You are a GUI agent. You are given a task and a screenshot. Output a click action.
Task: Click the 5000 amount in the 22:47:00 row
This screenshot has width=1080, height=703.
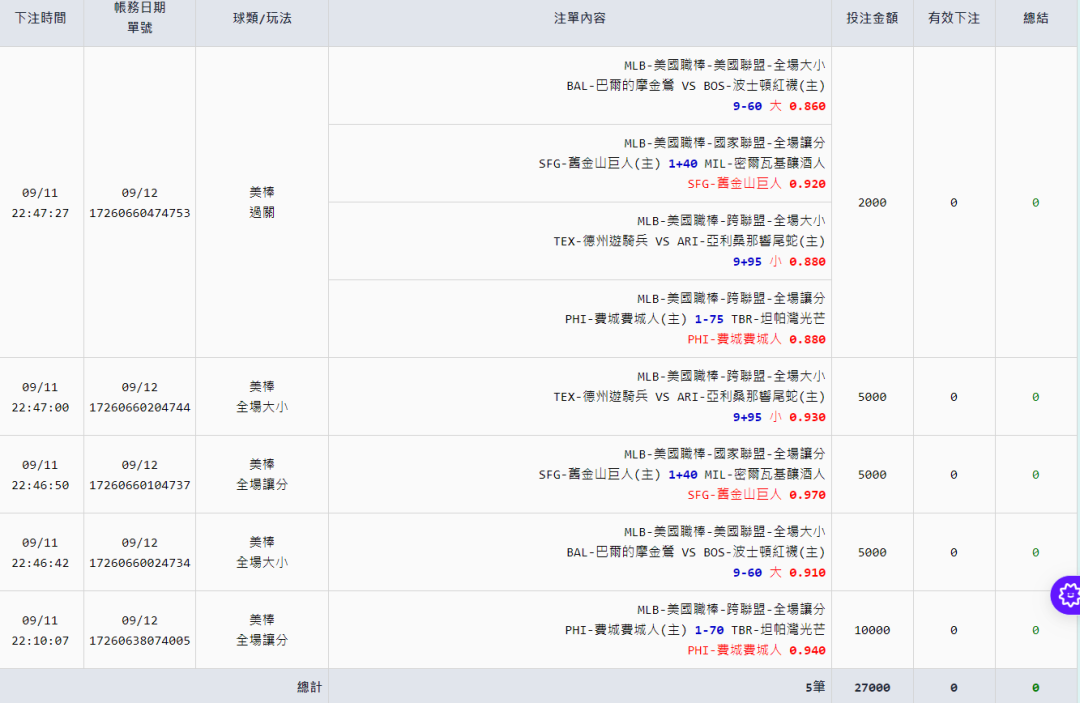tap(872, 397)
